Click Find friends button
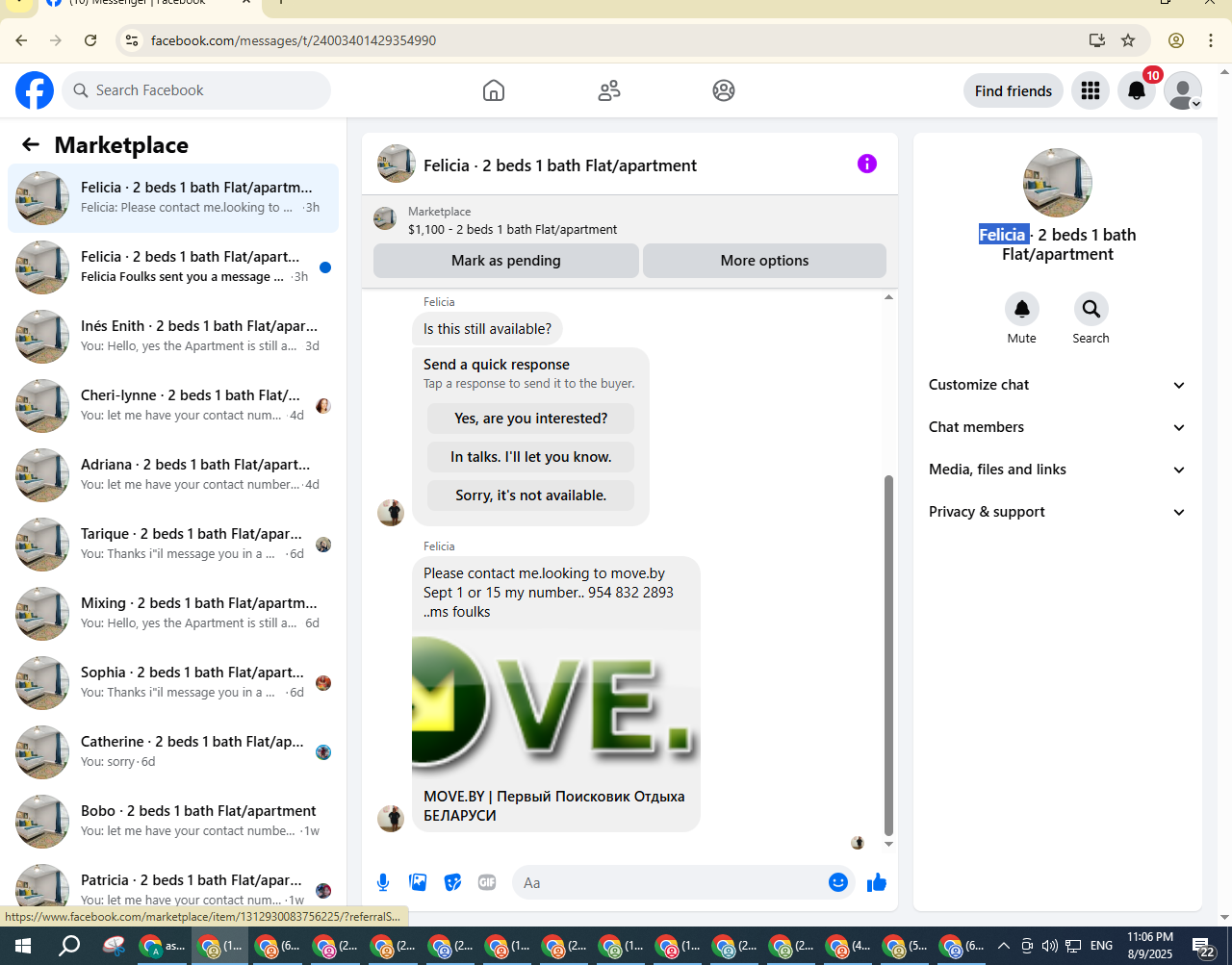Screen dimensions: 1232x965 click(1014, 90)
